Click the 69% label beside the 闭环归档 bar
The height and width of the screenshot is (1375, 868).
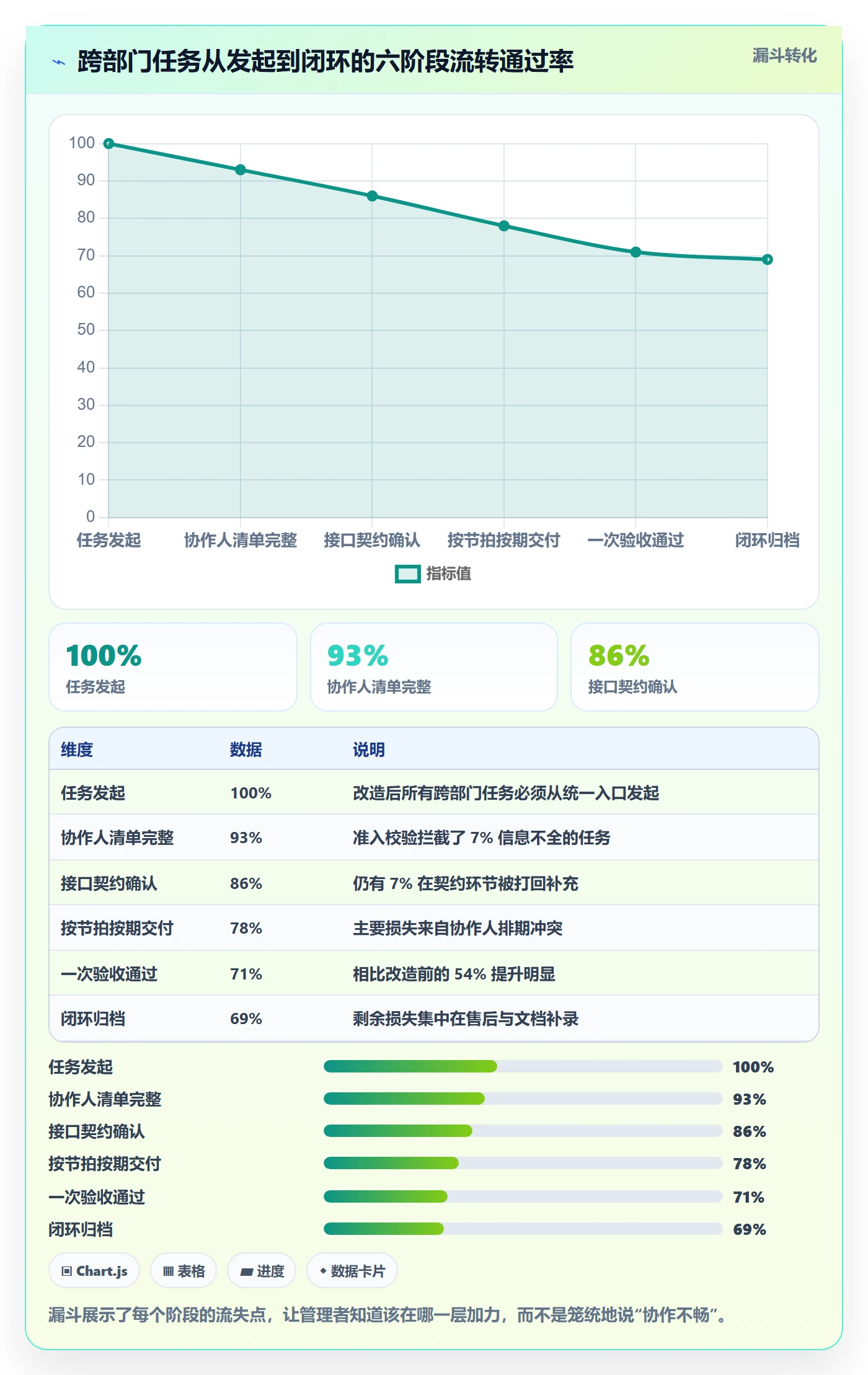click(x=750, y=1229)
